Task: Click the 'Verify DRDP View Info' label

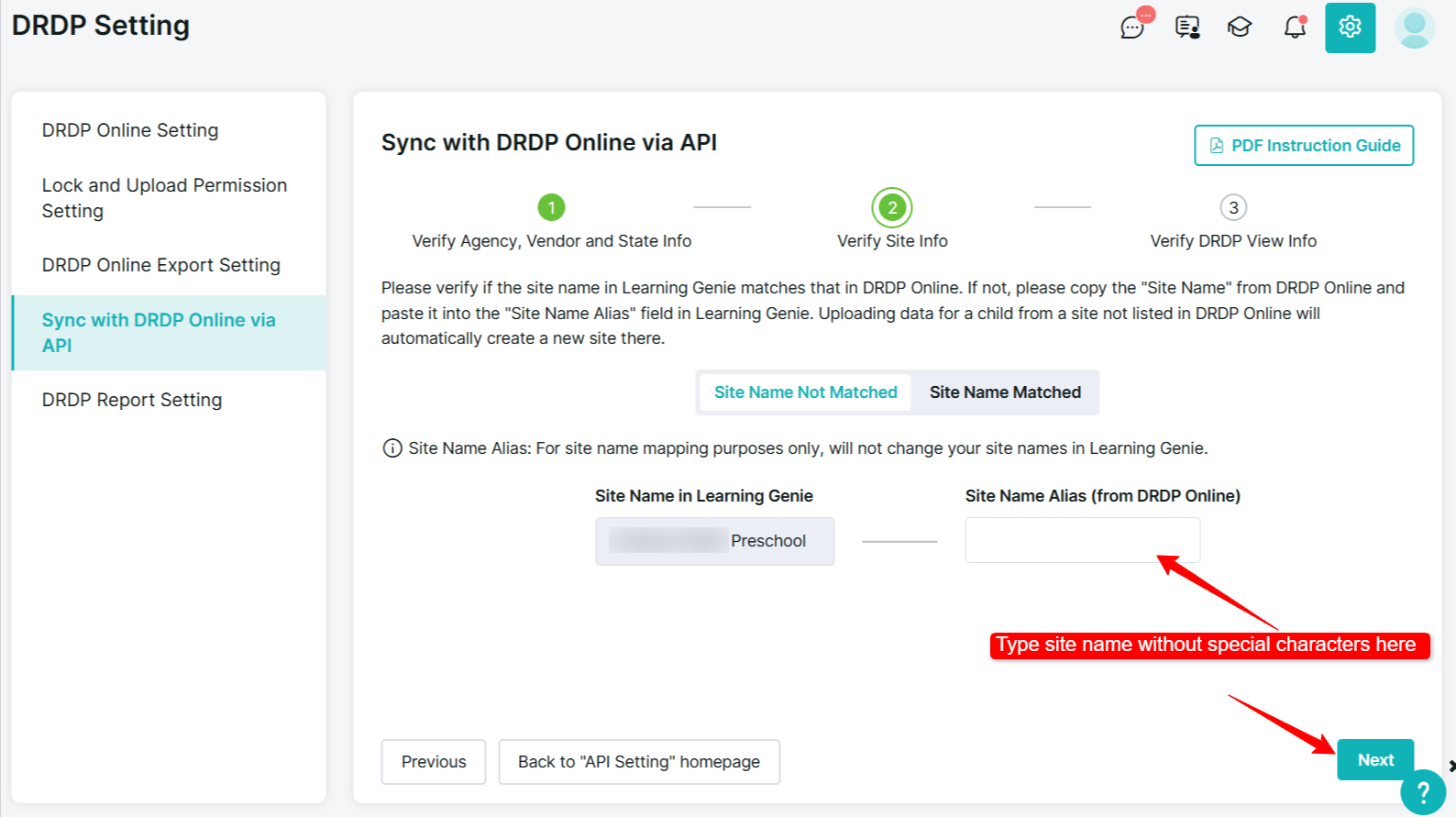Action: click(x=1233, y=241)
